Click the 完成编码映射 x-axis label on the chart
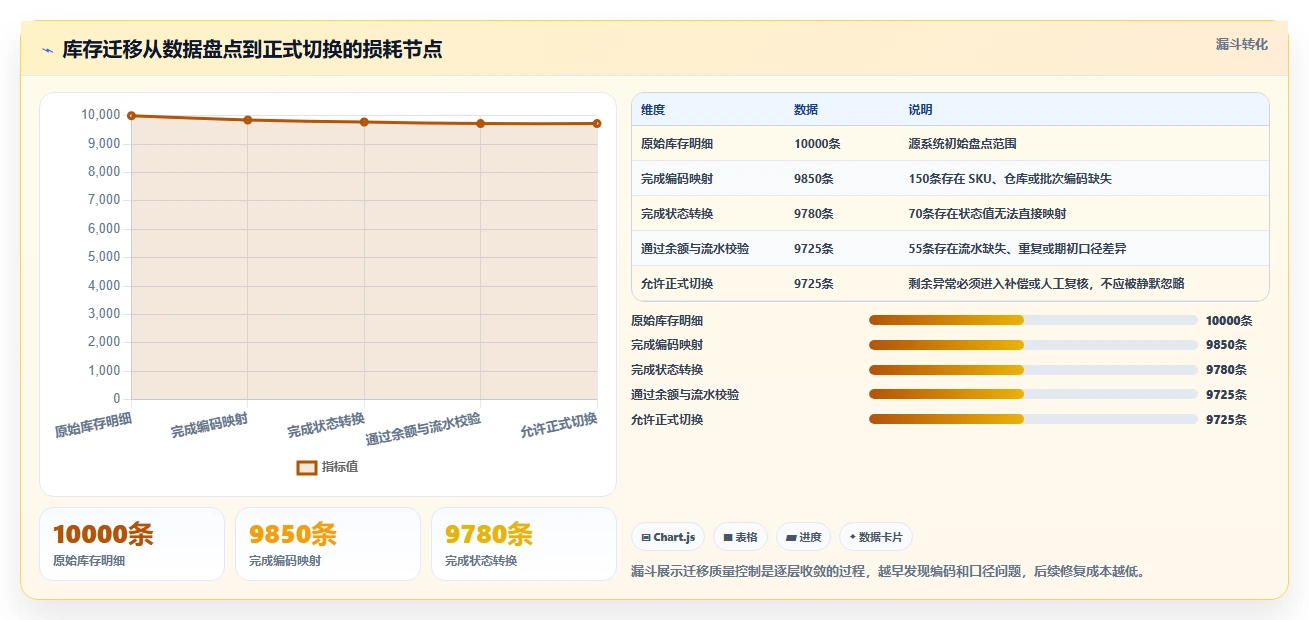Image resolution: width=1309 pixels, height=620 pixels. (209, 424)
